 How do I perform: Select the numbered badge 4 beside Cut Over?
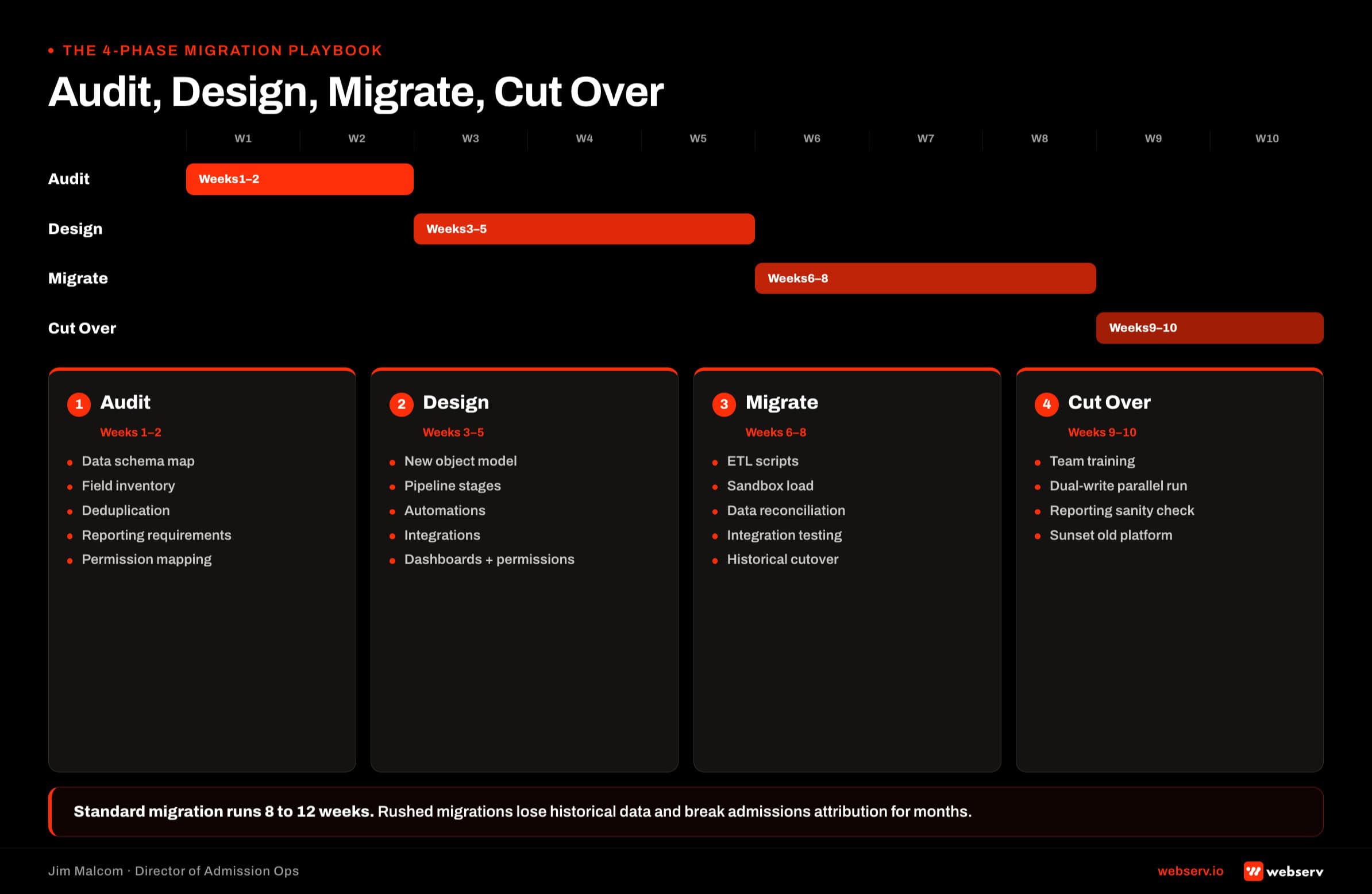[1046, 404]
